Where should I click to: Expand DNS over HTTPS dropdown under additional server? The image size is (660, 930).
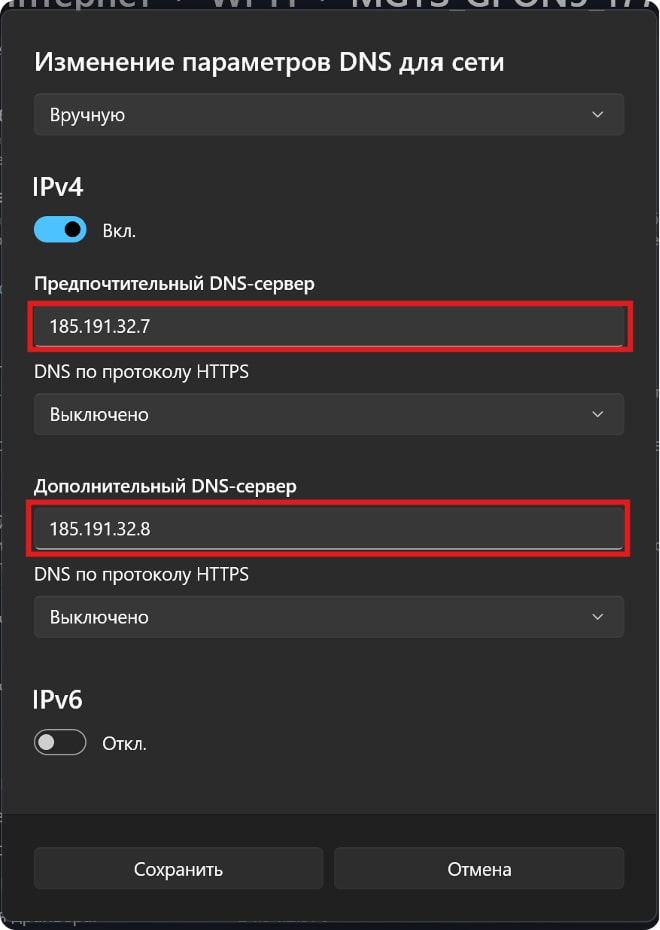[x=328, y=617]
